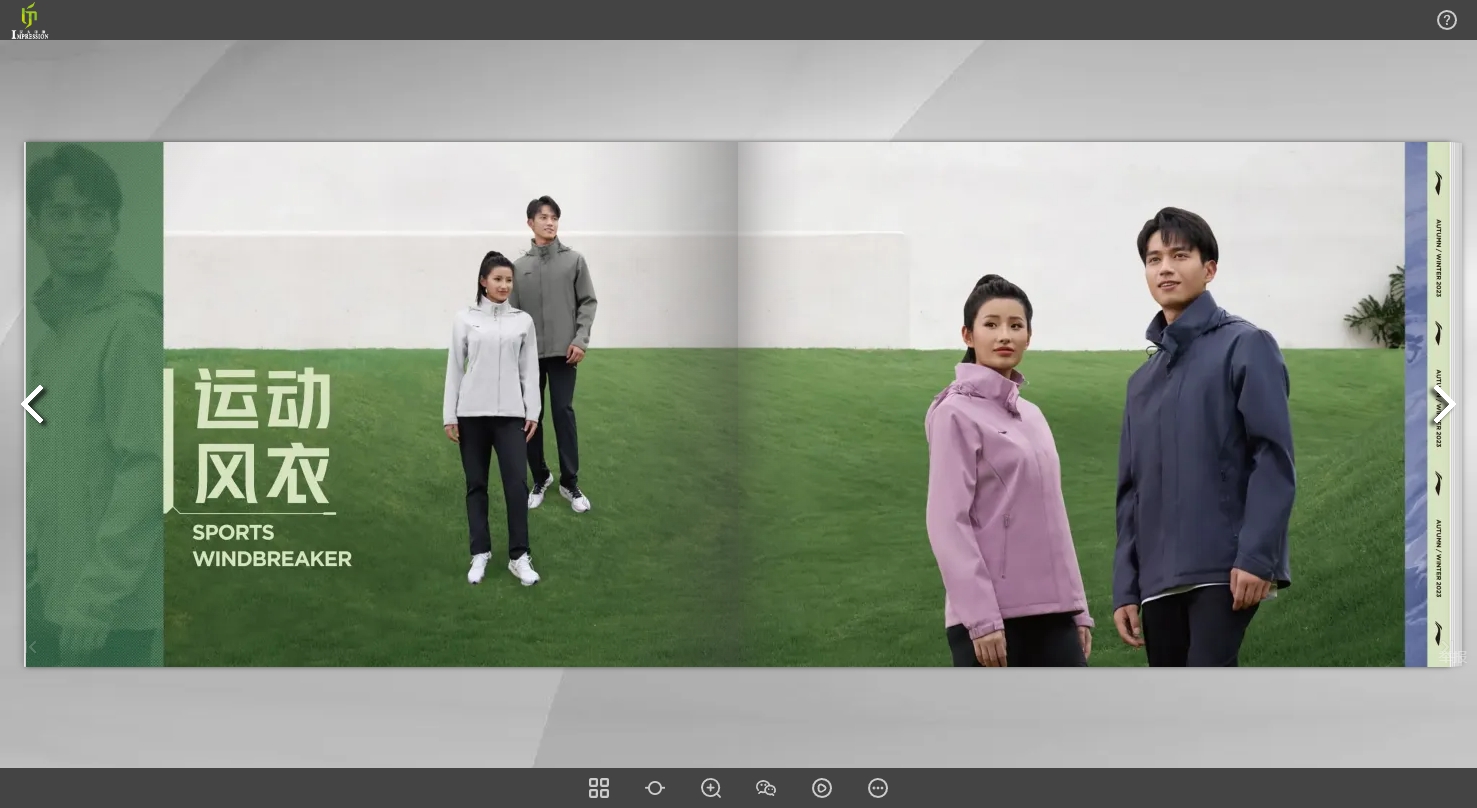Go to the previous page with the large left arrow
The height and width of the screenshot is (808, 1477).
pos(33,404)
